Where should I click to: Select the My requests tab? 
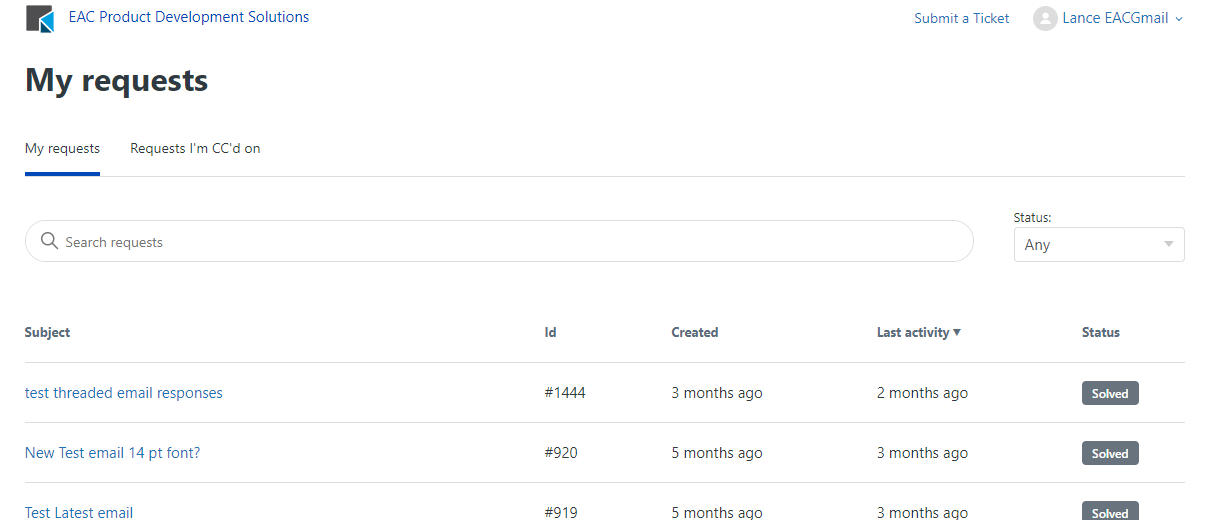(62, 148)
